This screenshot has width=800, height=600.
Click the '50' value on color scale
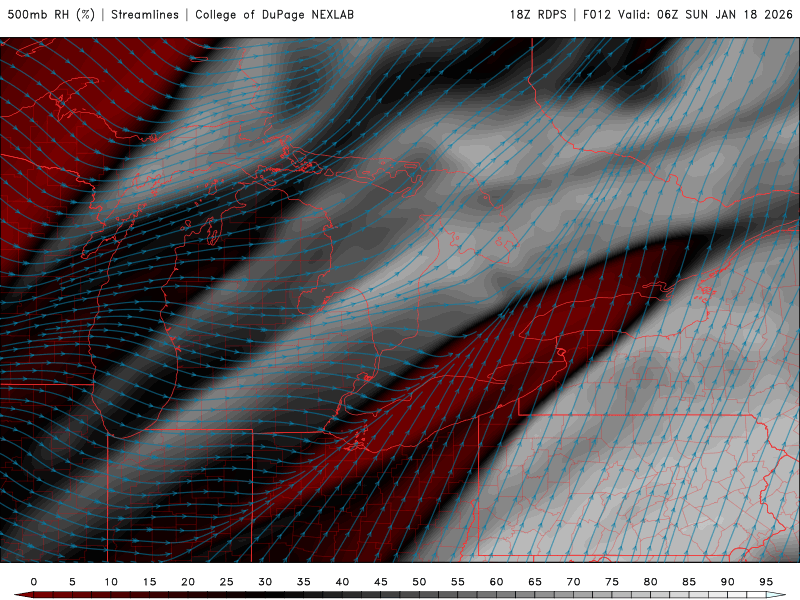click(x=419, y=582)
